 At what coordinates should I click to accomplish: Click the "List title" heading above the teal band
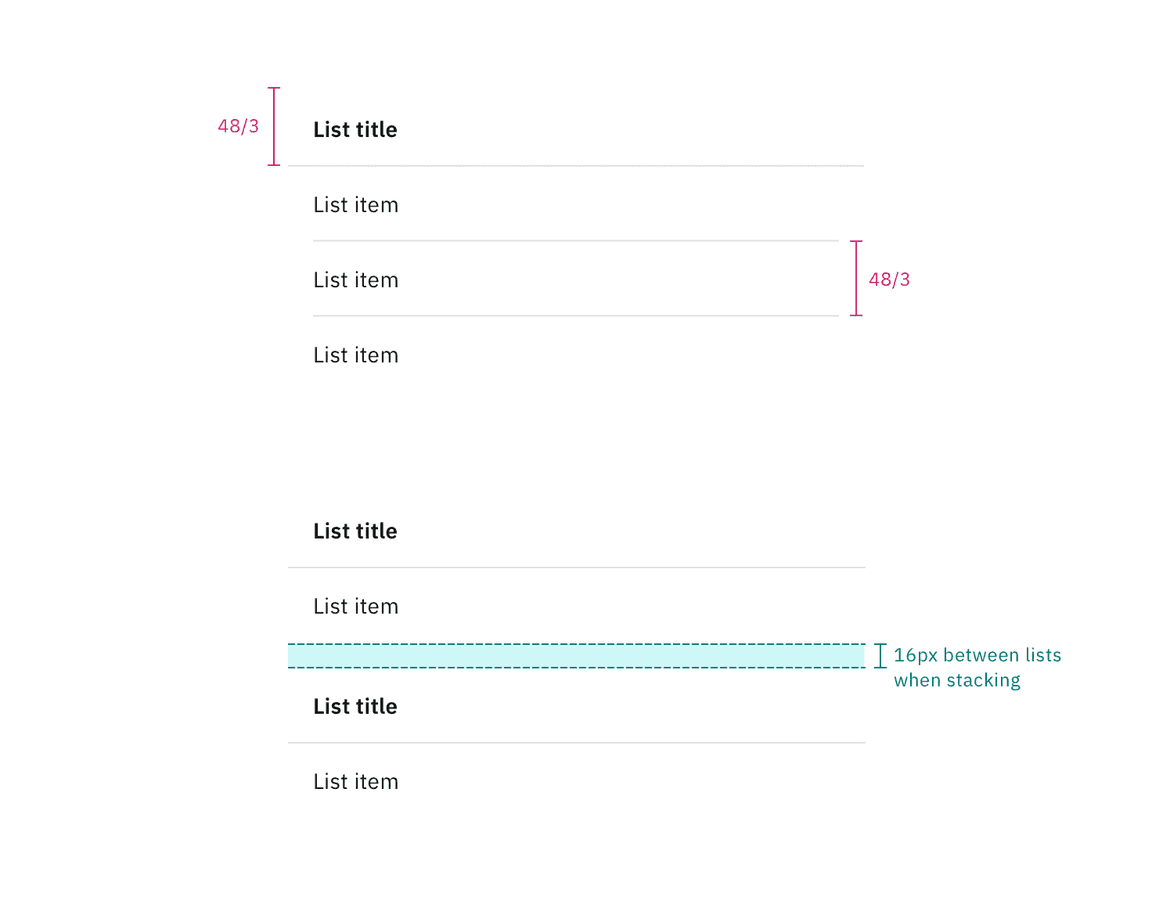[x=355, y=531]
